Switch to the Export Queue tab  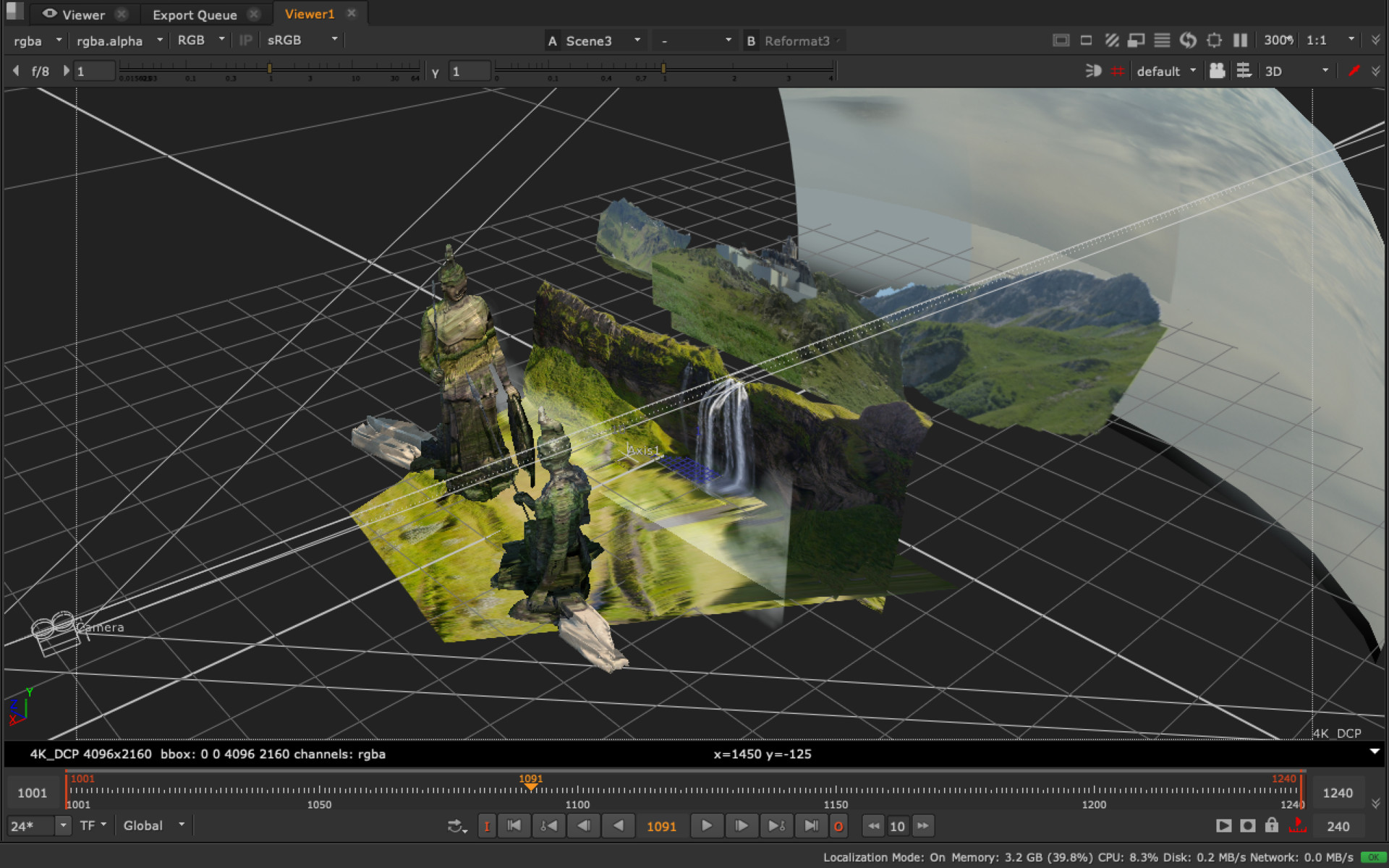(194, 14)
